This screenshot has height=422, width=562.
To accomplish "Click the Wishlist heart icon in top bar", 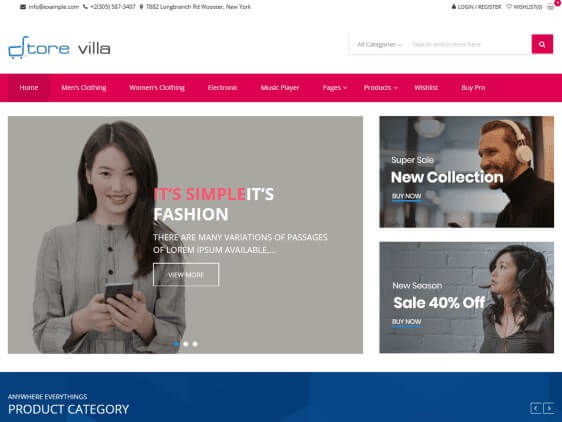I will tap(509, 6).
